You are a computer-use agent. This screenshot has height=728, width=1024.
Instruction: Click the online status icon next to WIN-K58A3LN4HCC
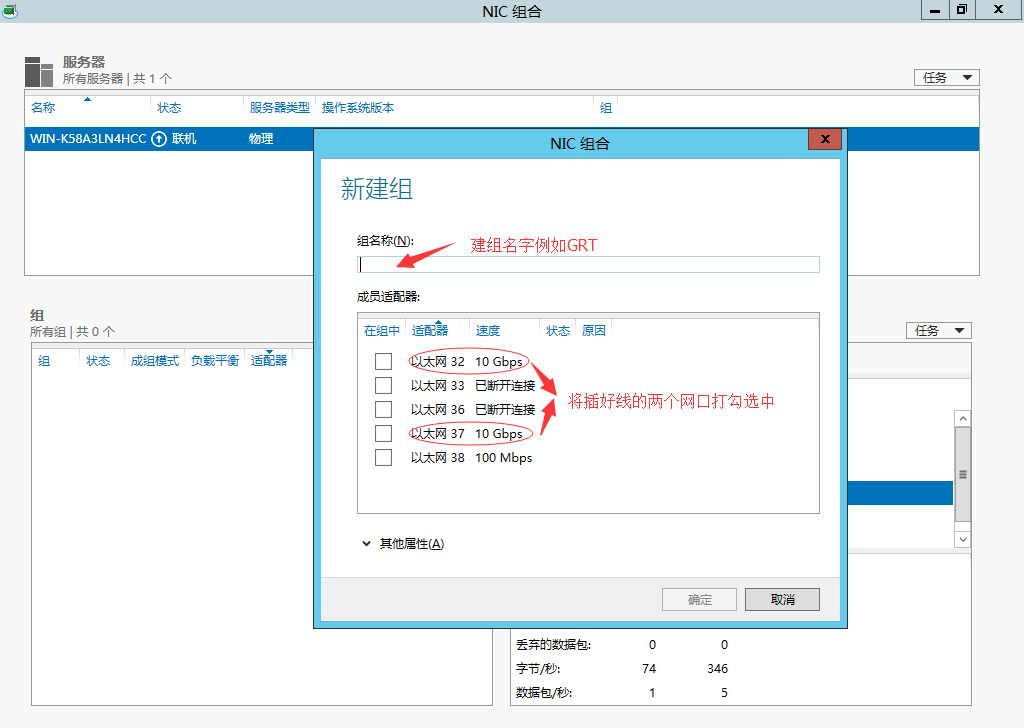[x=159, y=139]
